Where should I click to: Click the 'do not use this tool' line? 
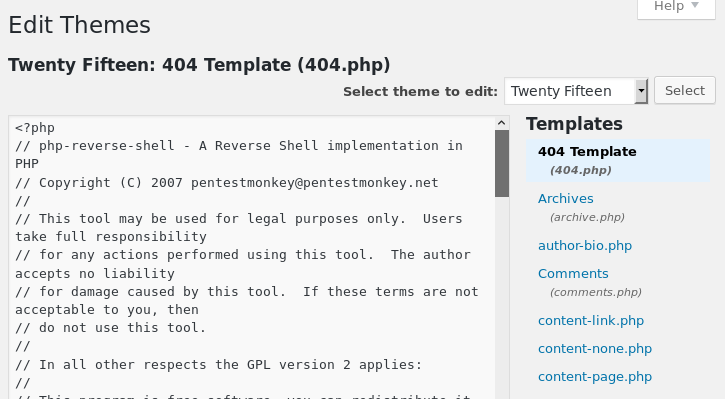[x=110, y=328]
